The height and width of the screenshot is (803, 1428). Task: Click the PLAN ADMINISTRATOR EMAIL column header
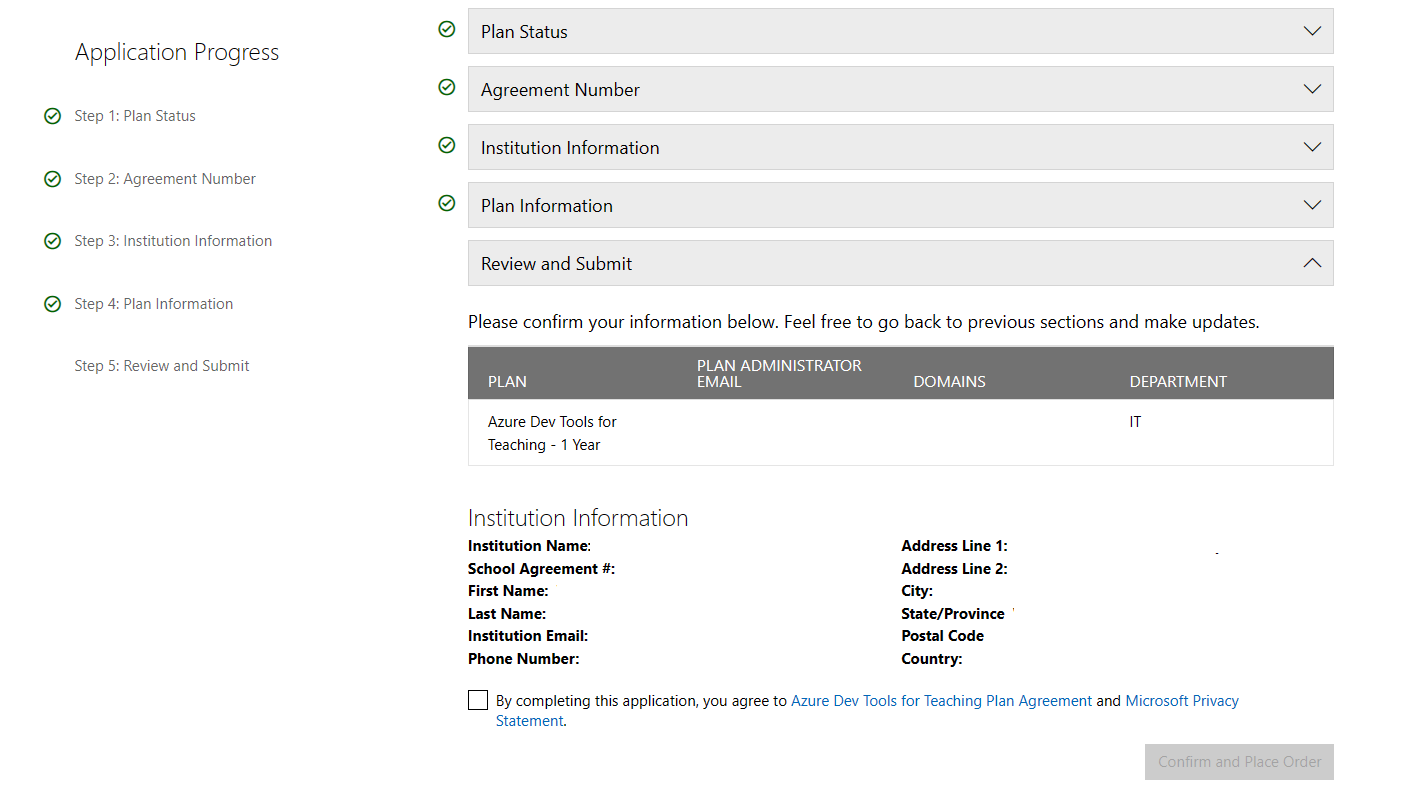[x=779, y=373]
